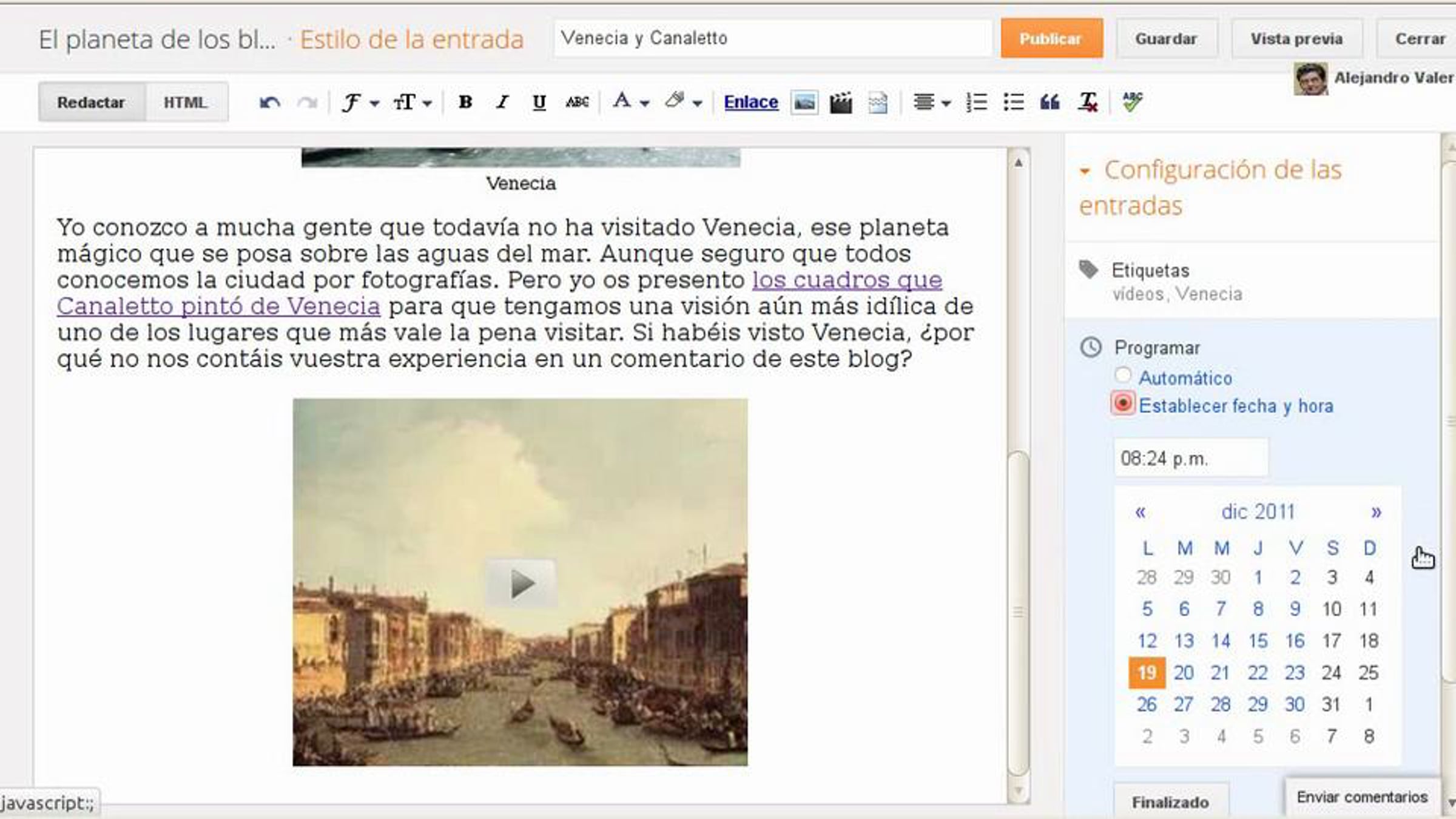Image resolution: width=1456 pixels, height=819 pixels.
Task: Click the Enlace link button
Action: pyautogui.click(x=751, y=102)
